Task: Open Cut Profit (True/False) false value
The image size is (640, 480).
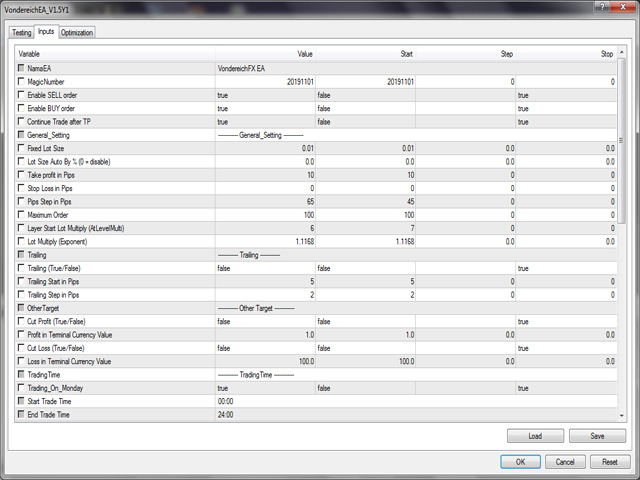Action: [265, 322]
